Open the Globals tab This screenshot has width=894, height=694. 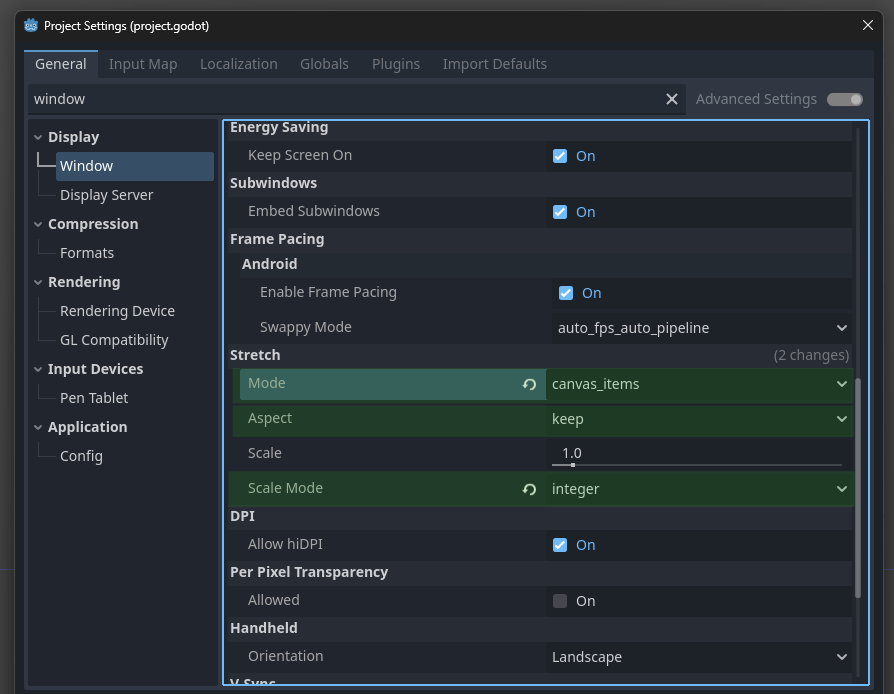324,64
